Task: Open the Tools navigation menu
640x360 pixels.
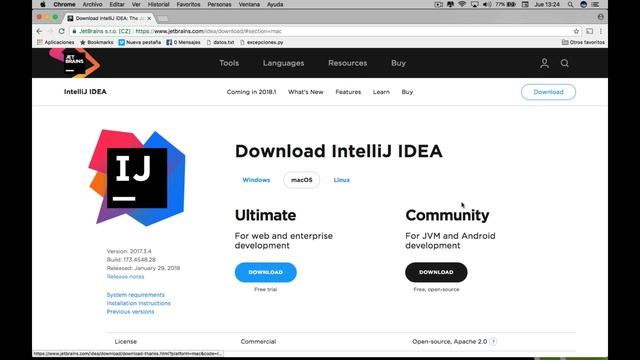Action: (x=229, y=63)
